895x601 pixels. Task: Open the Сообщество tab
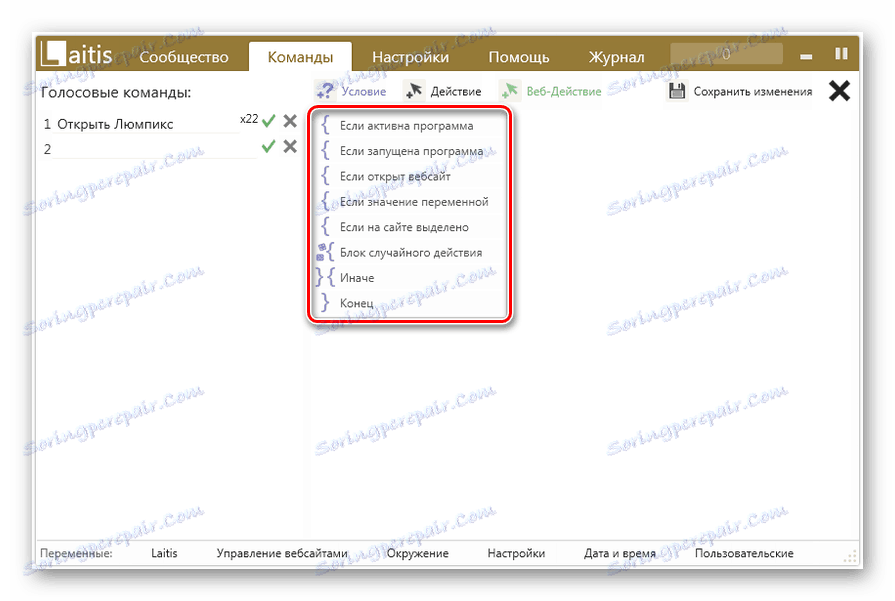click(x=184, y=57)
